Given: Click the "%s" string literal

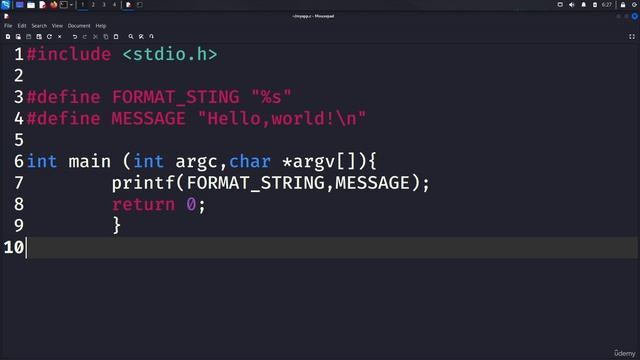Looking at the screenshot, I should pyautogui.click(x=271, y=97).
